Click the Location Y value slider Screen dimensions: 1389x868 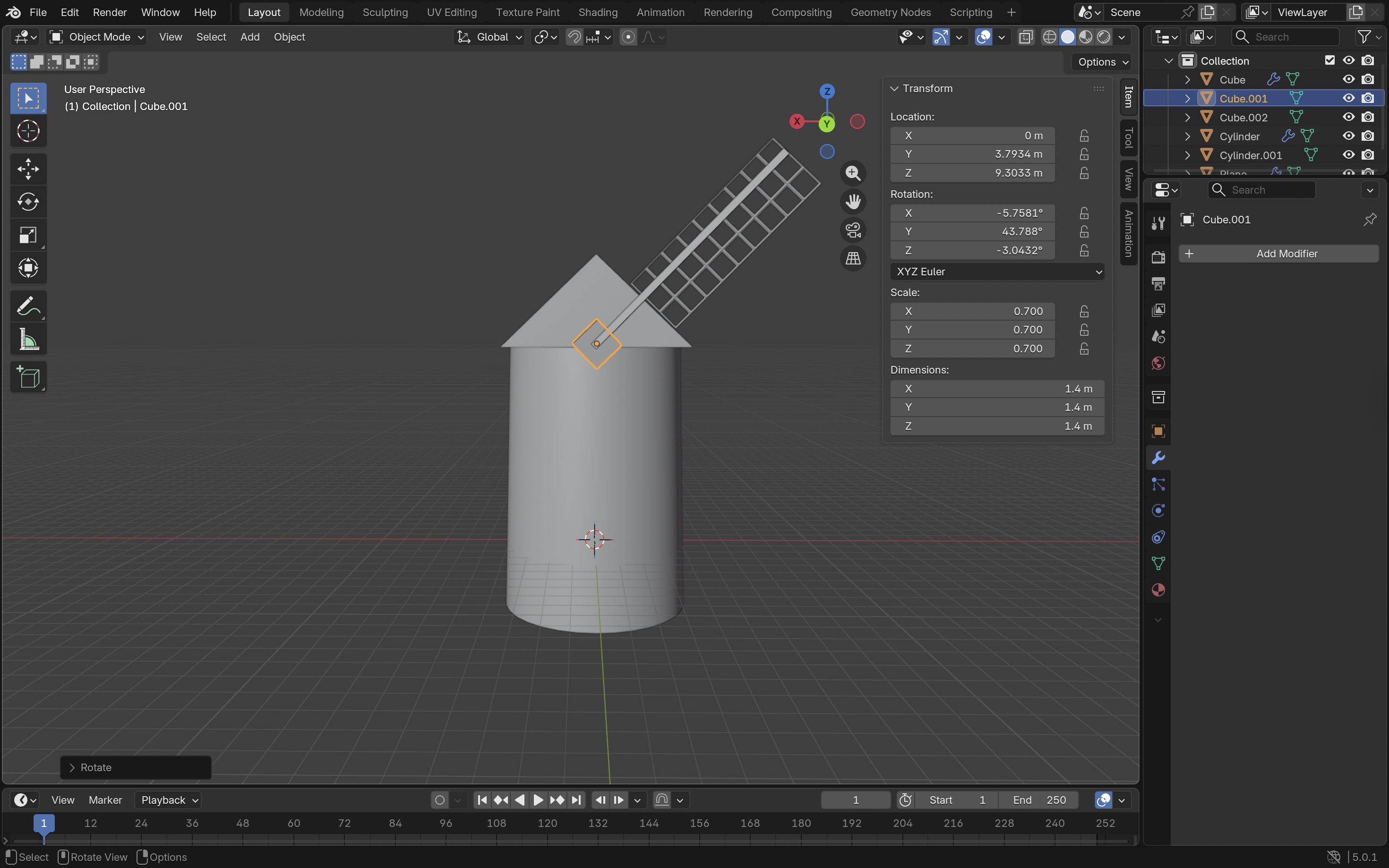tap(972, 154)
